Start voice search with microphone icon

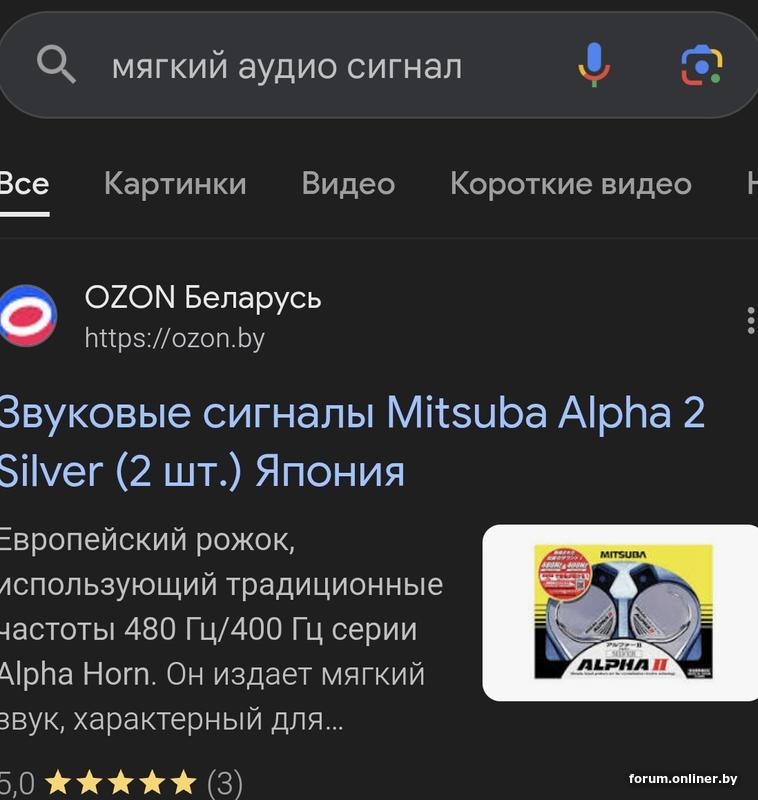click(x=594, y=65)
